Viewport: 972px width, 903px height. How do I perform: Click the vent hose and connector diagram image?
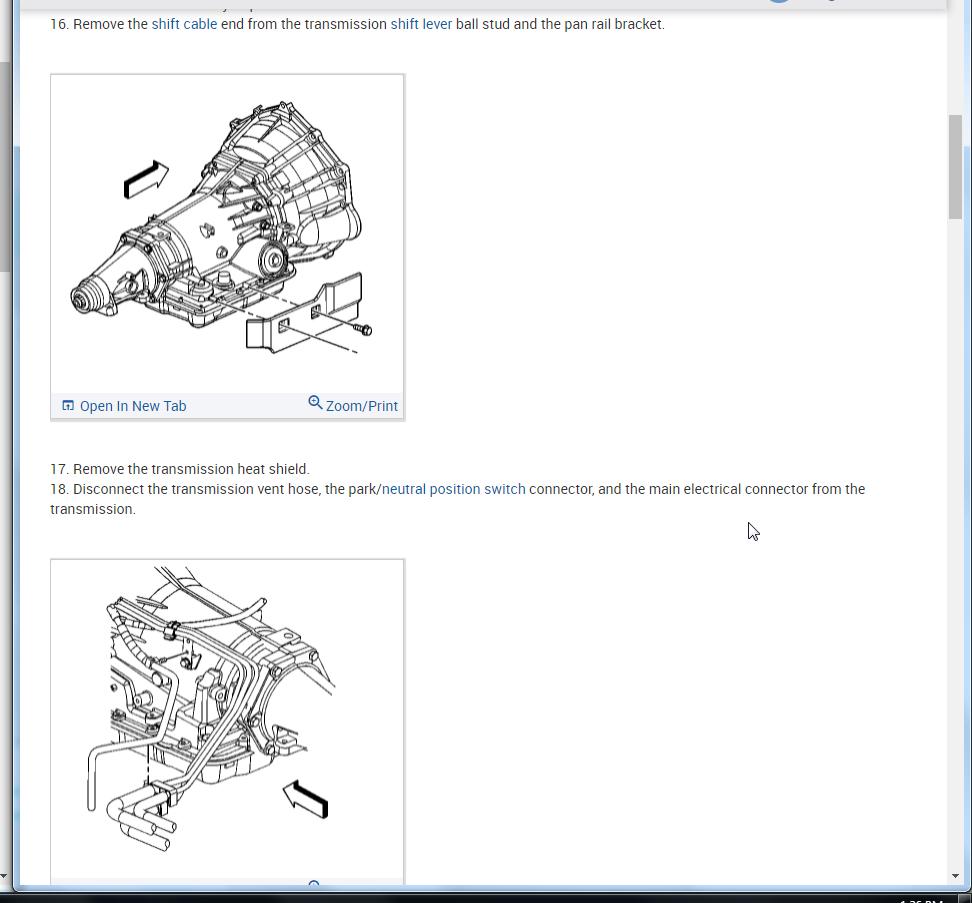[227, 719]
